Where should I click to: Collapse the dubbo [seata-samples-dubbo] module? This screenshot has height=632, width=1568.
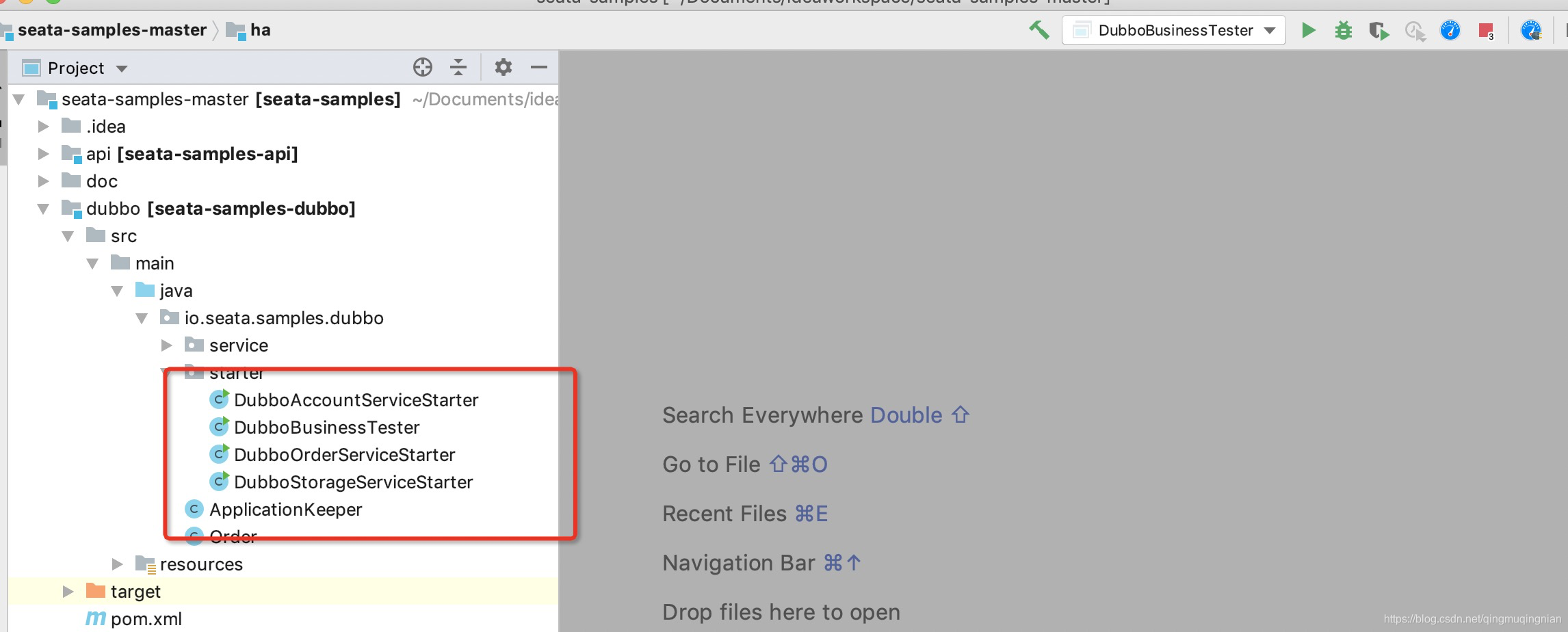pyautogui.click(x=43, y=209)
